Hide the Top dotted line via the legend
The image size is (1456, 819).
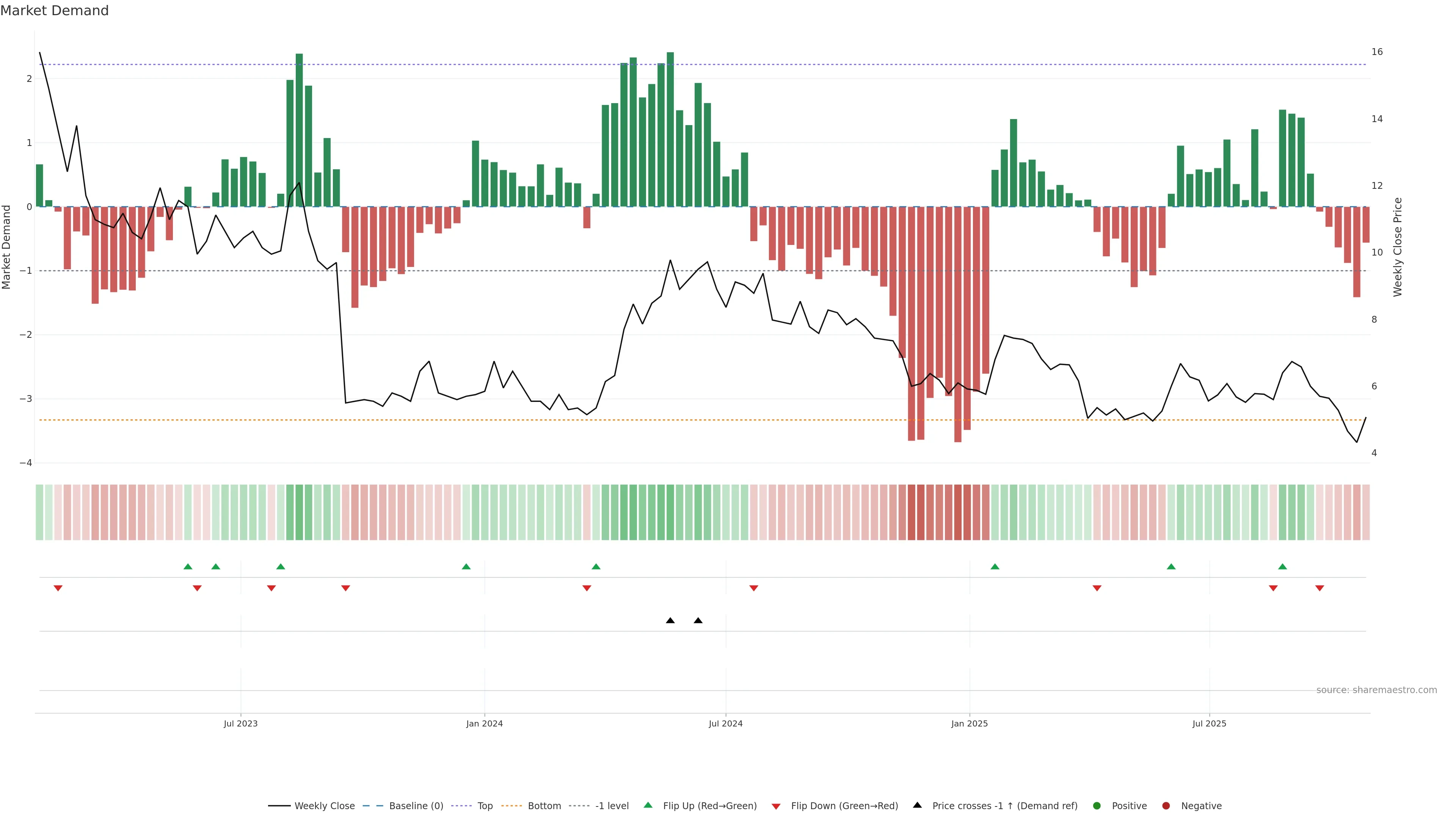click(x=485, y=805)
